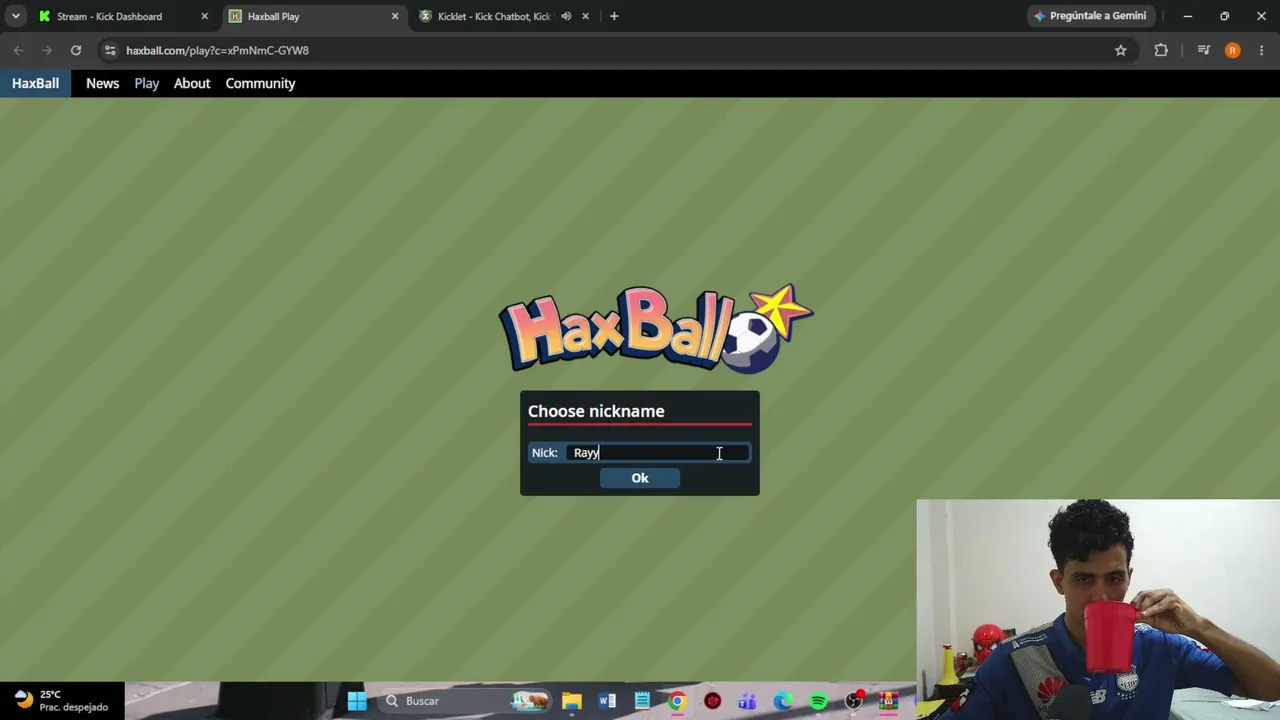Mute the Kicklet tab audio

pyautogui.click(x=566, y=16)
